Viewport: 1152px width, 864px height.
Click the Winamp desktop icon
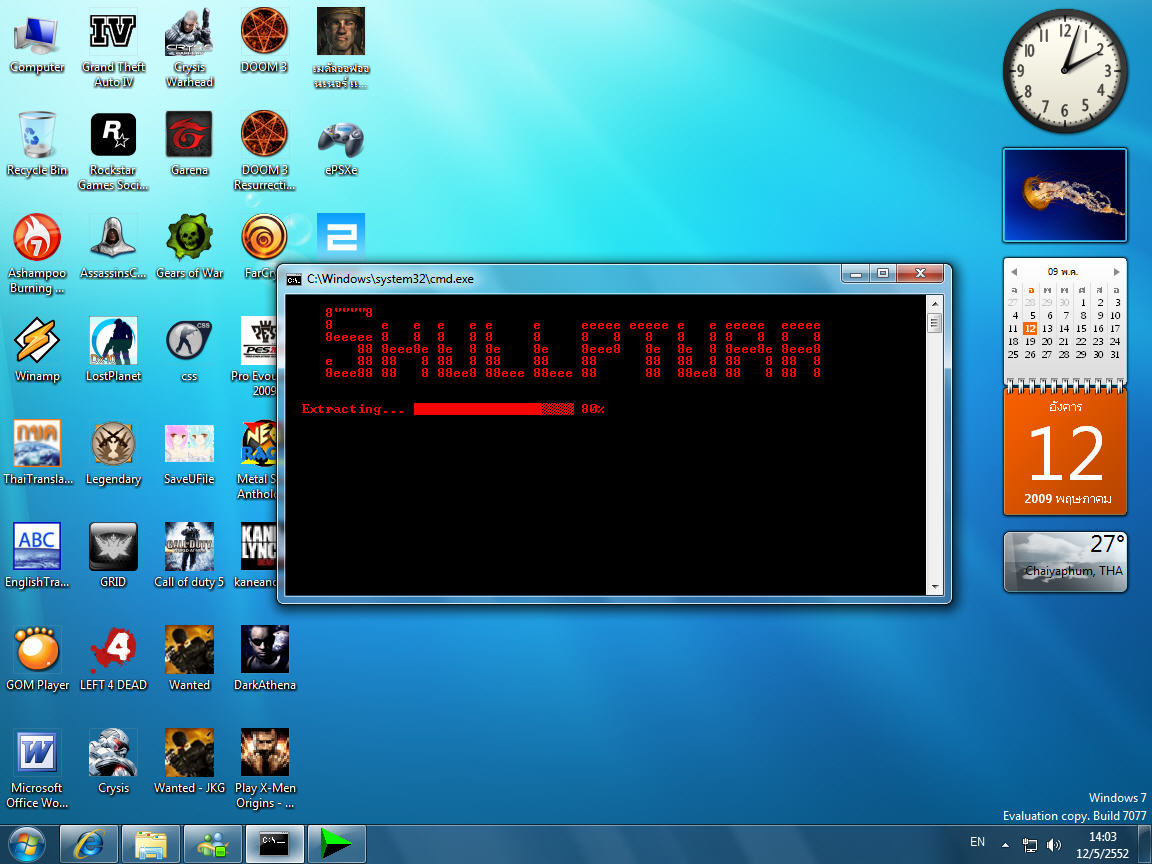point(37,350)
